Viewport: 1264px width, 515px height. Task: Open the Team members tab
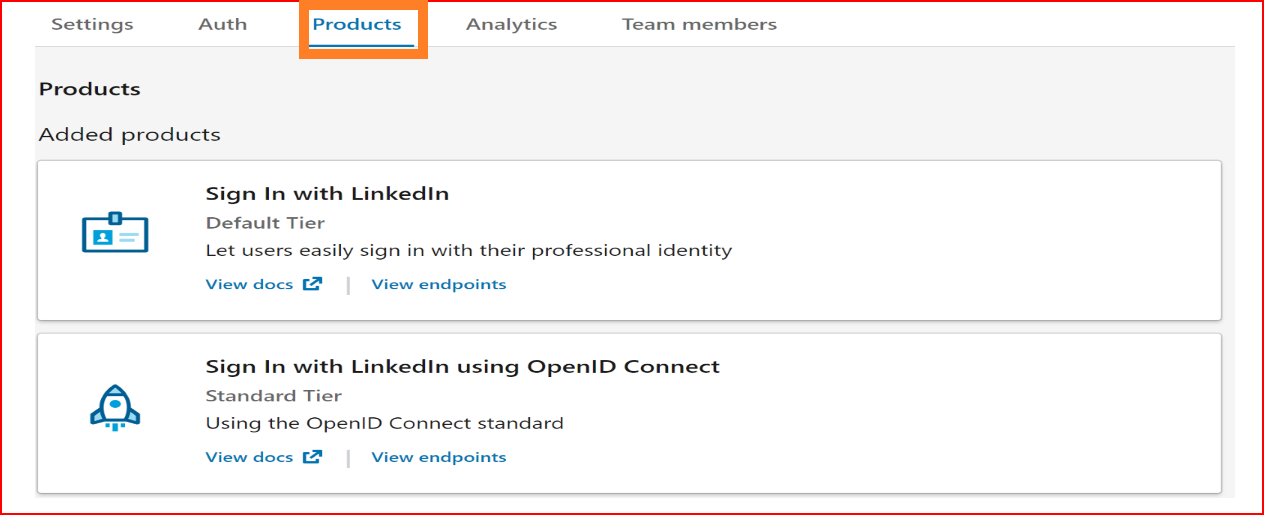pyautogui.click(x=699, y=24)
